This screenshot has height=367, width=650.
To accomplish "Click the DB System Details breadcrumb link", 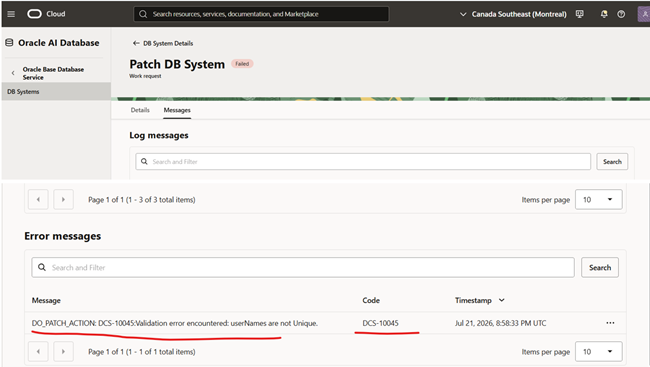I will point(168,43).
